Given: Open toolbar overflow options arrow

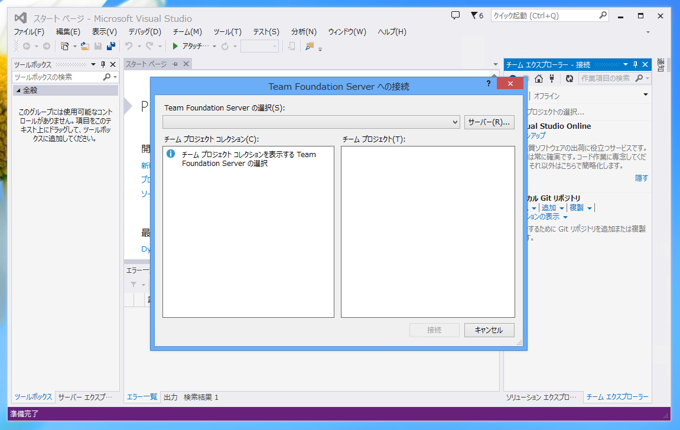Looking at the screenshot, I should pyautogui.click(x=320, y=49).
